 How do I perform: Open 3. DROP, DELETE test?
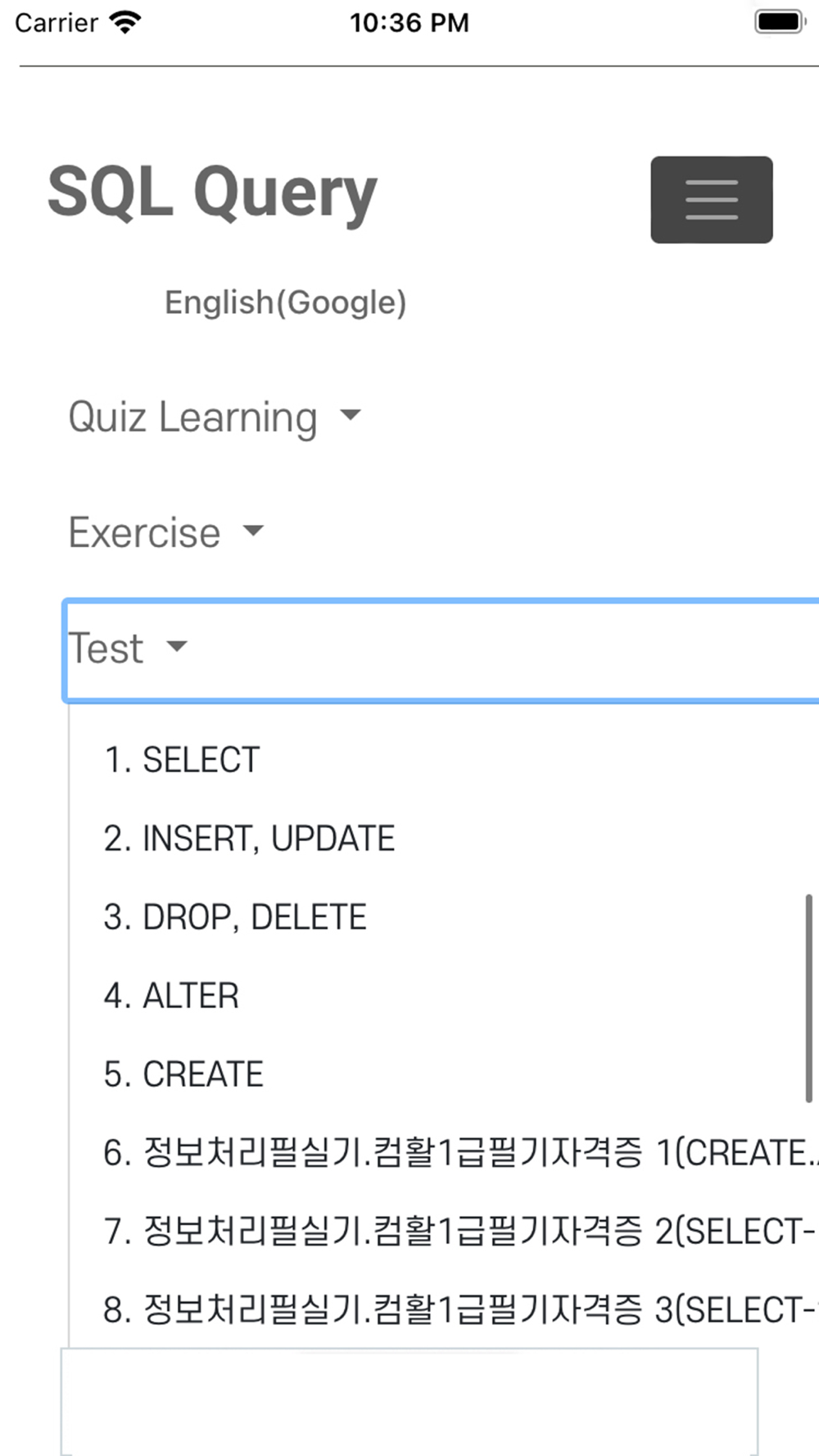[235, 917]
